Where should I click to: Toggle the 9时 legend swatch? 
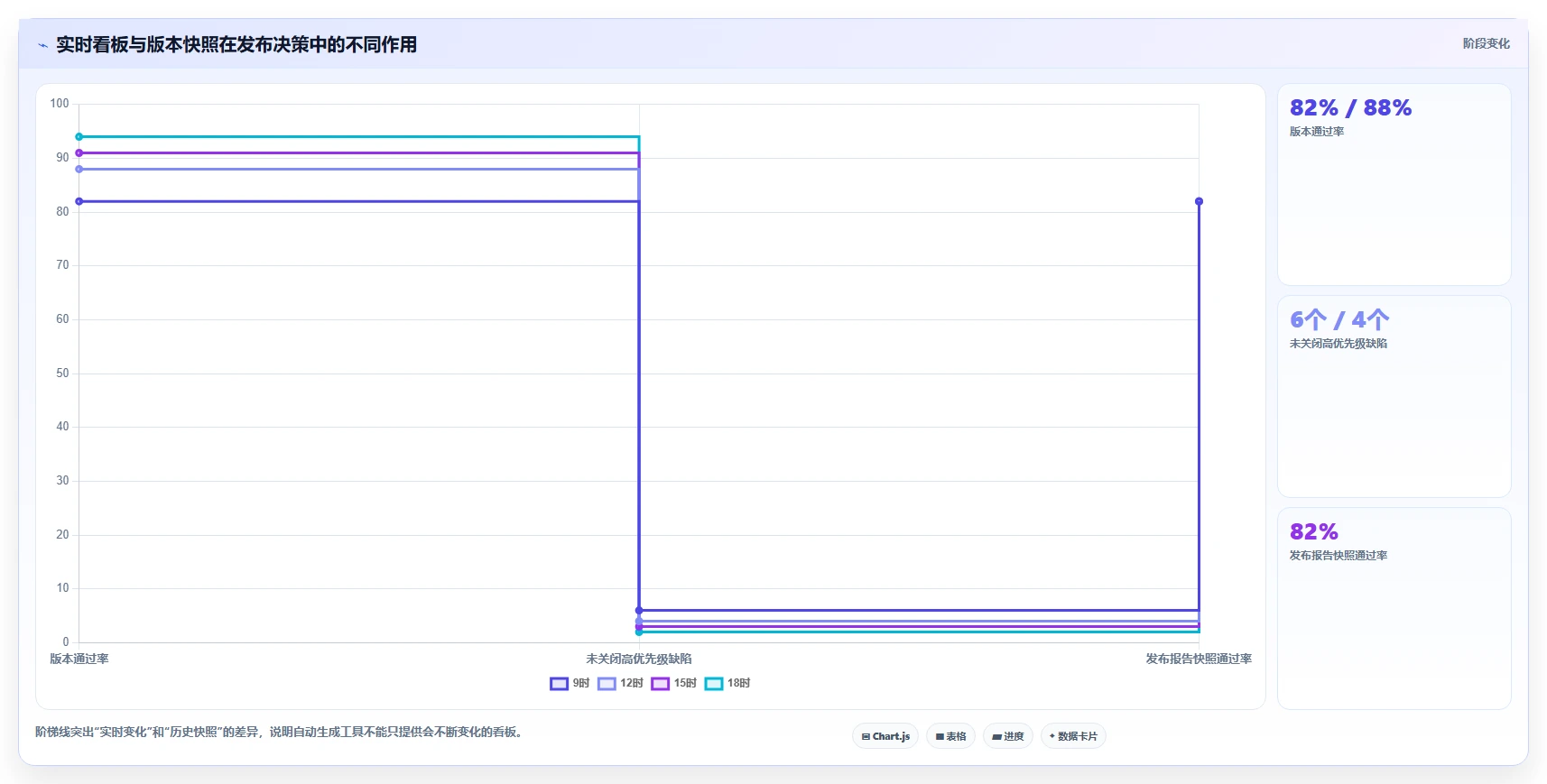[x=559, y=684]
